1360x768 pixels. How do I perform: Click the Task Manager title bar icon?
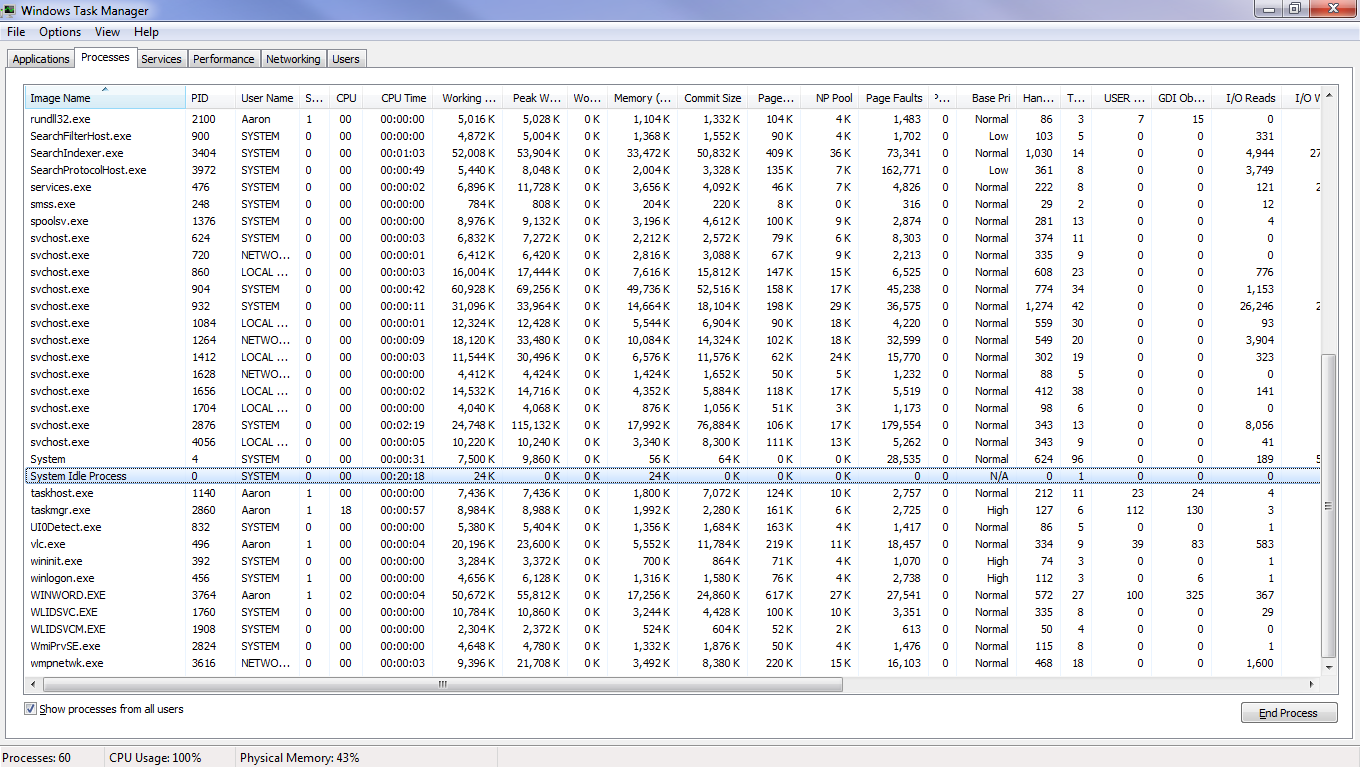coord(10,11)
